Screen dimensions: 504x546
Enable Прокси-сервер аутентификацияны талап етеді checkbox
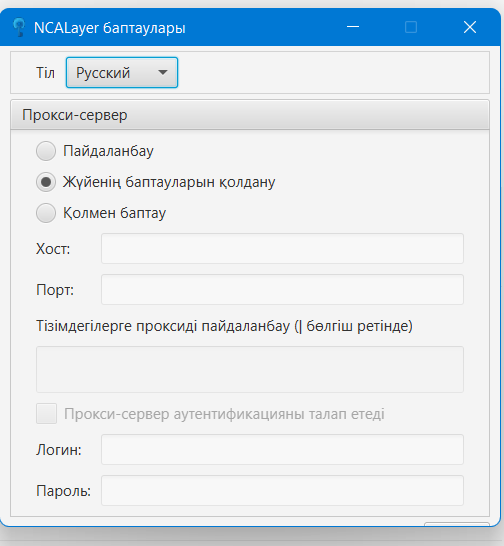tap(46, 414)
